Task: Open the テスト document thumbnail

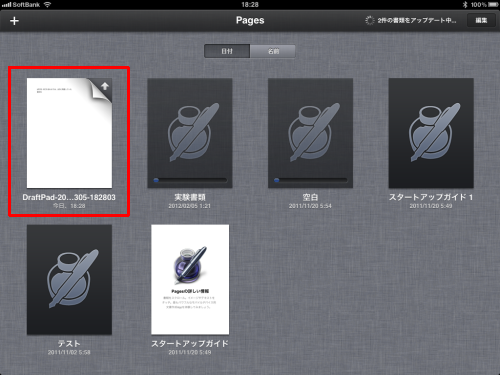Action: pos(69,280)
